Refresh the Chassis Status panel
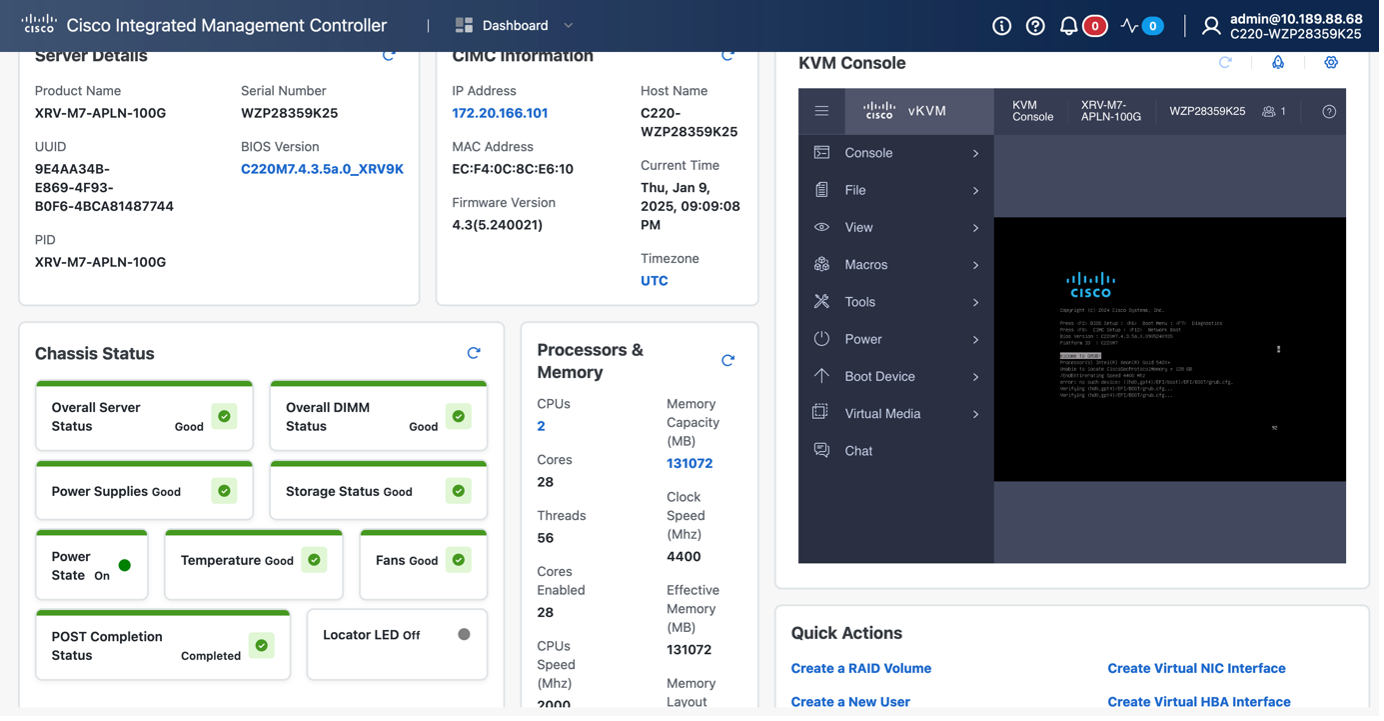Viewport: 1384px width, 721px height. pos(474,353)
